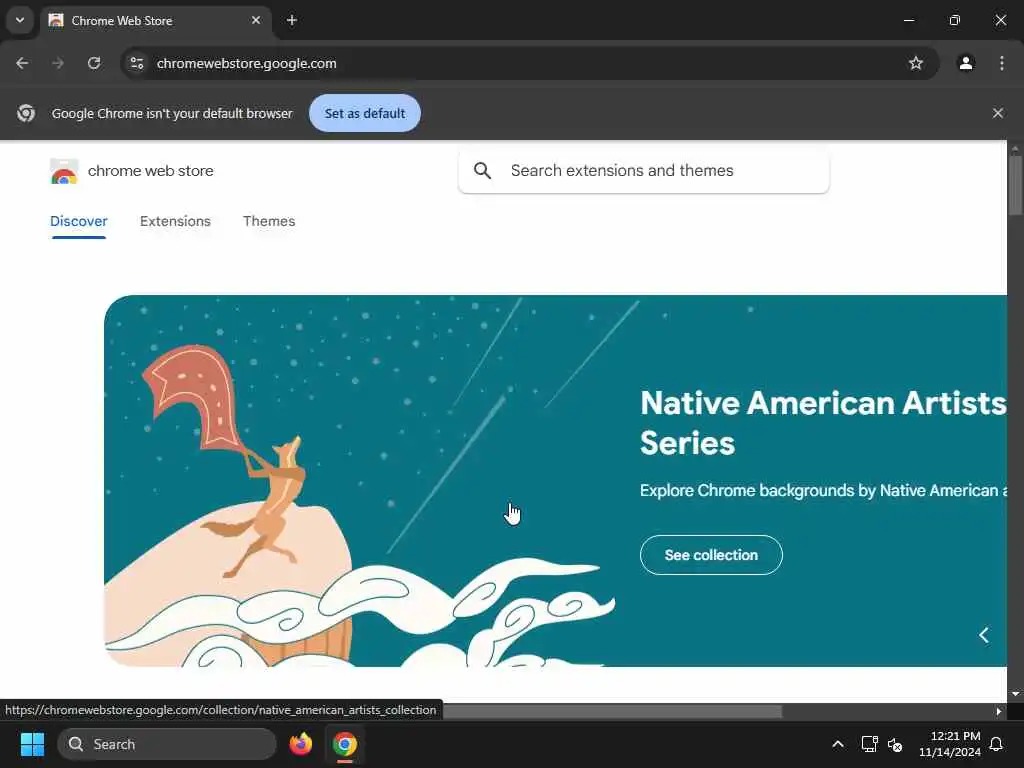
Task: Open the tab search dropdown arrow
Action: pos(20,20)
